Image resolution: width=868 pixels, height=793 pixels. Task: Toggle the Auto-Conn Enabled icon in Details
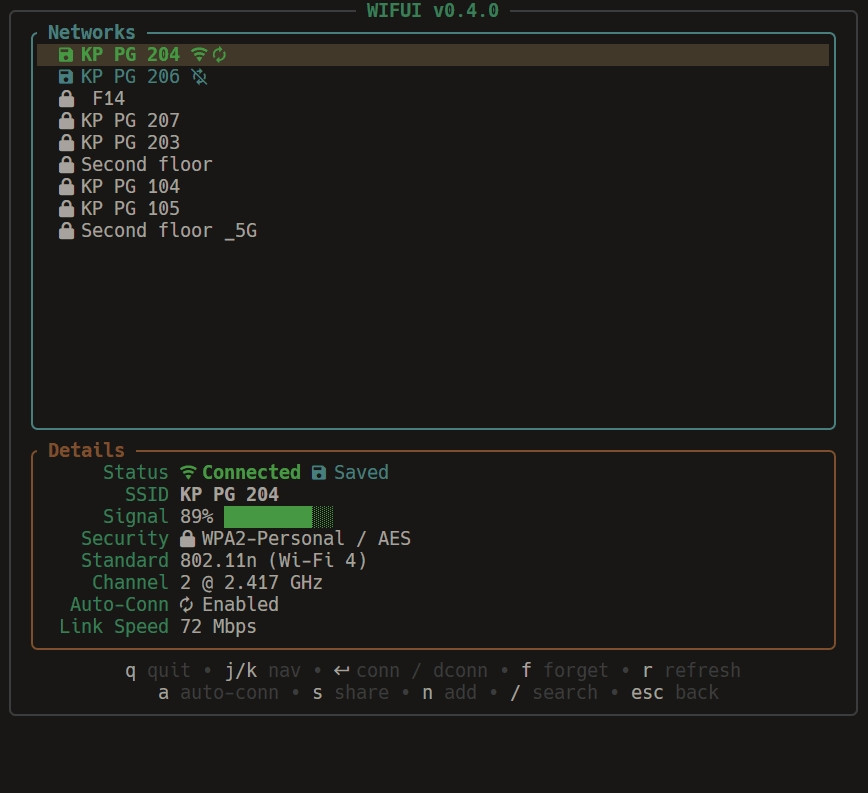[187, 605]
